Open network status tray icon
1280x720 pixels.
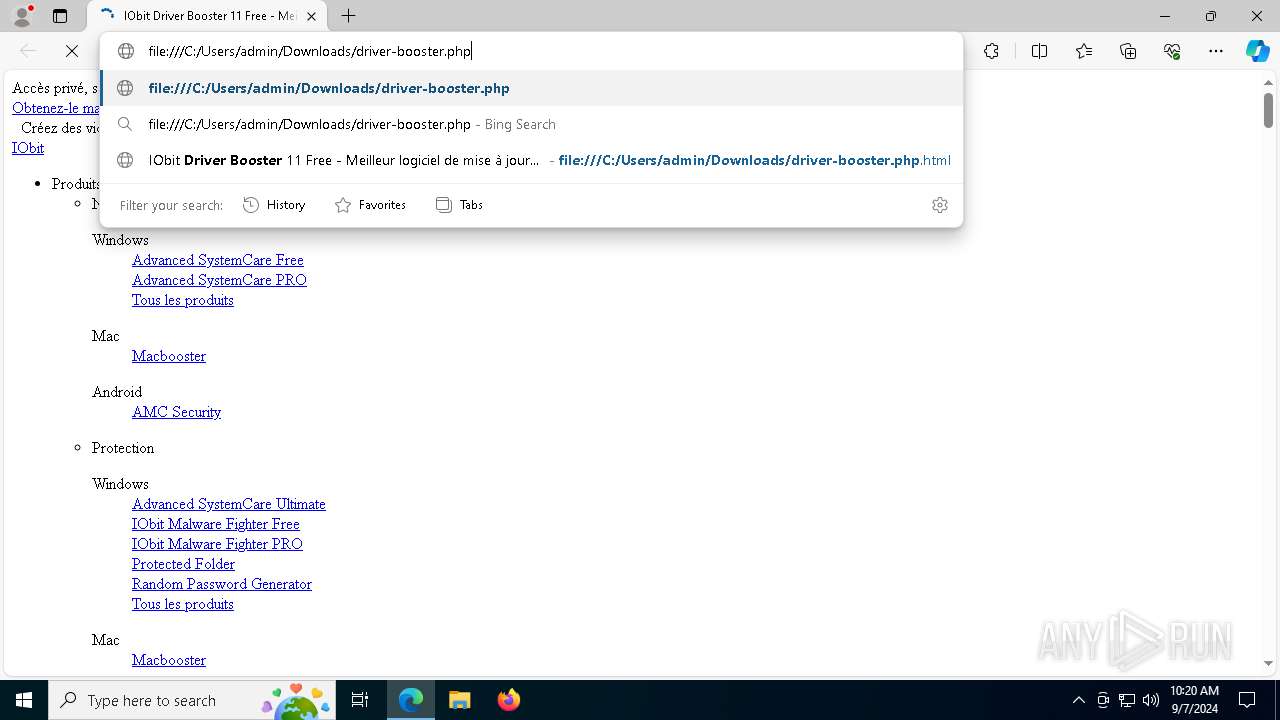(1127, 700)
